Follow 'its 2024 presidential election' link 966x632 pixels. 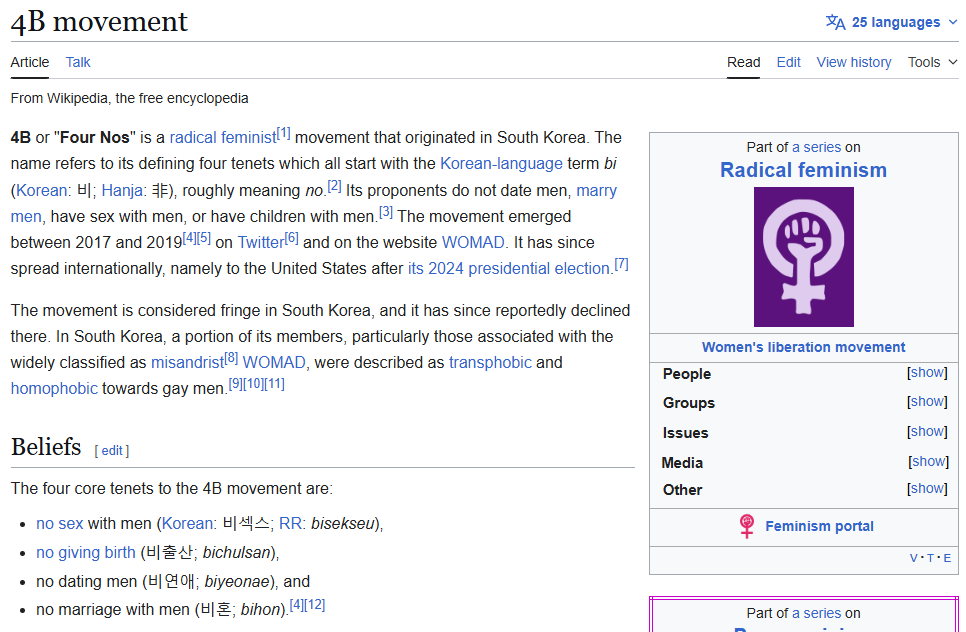click(x=508, y=269)
